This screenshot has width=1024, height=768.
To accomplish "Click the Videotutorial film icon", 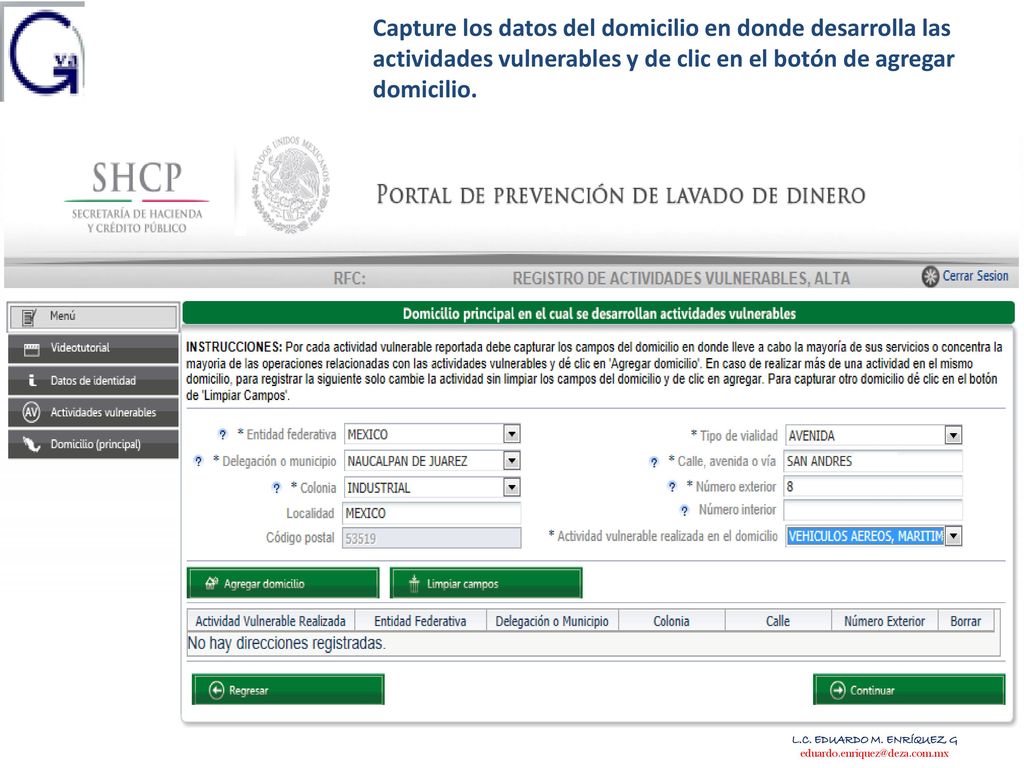I will coord(31,349).
